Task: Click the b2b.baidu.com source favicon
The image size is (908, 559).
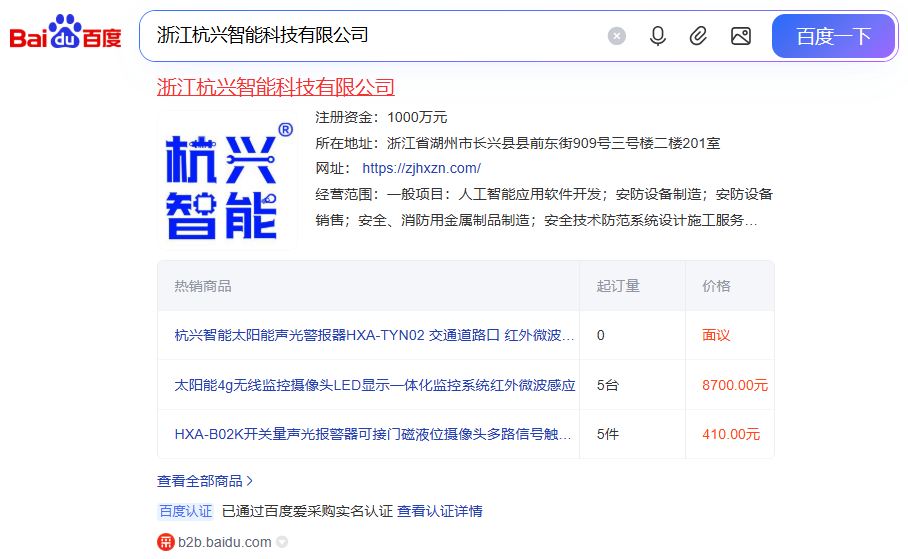Action: tap(165, 542)
